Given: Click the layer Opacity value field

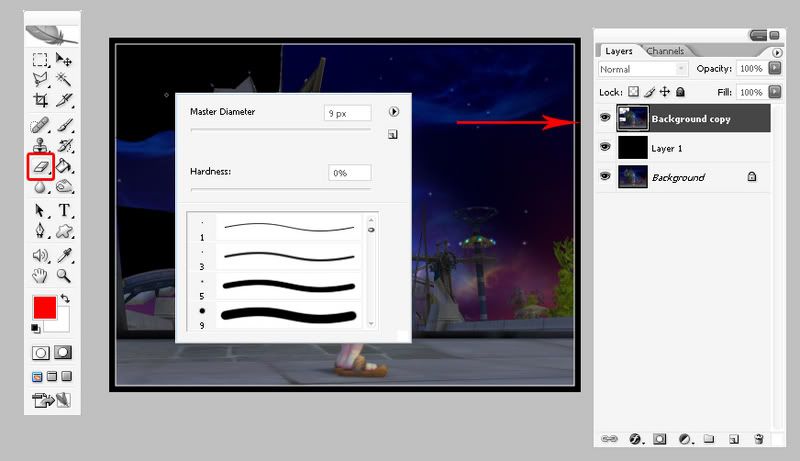Looking at the screenshot, I should point(751,69).
